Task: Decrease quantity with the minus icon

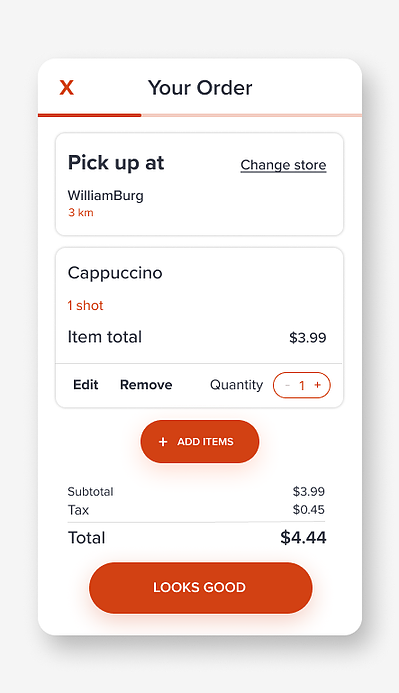Action: point(287,385)
